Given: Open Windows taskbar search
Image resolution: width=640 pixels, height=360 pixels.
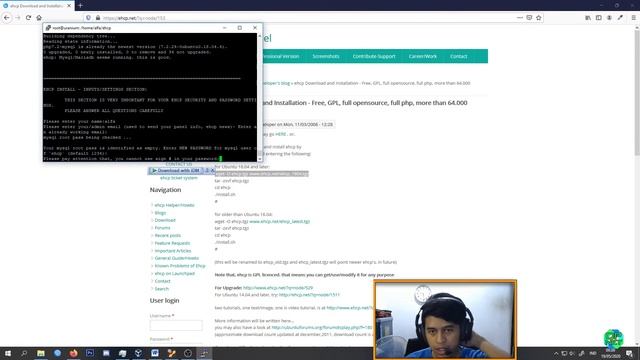Looking at the screenshot, I should 24,353.
